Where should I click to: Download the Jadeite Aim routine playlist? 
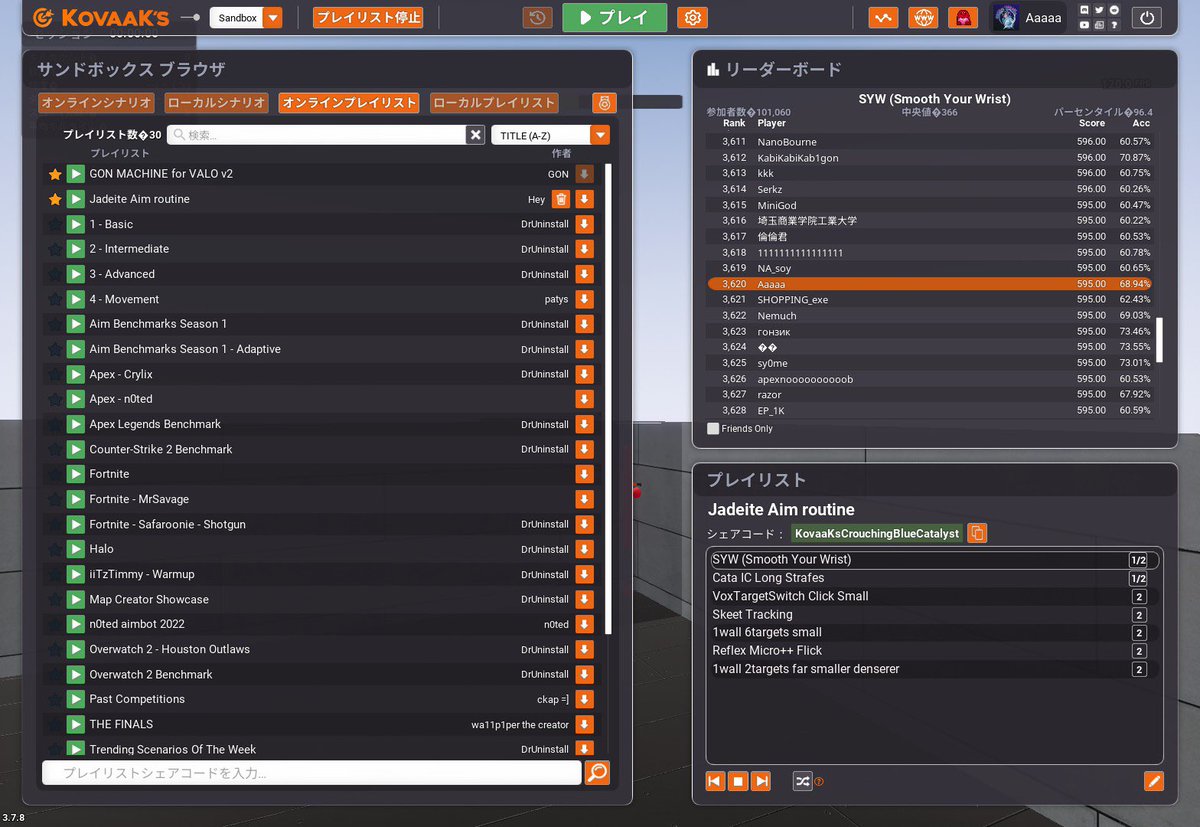585,199
